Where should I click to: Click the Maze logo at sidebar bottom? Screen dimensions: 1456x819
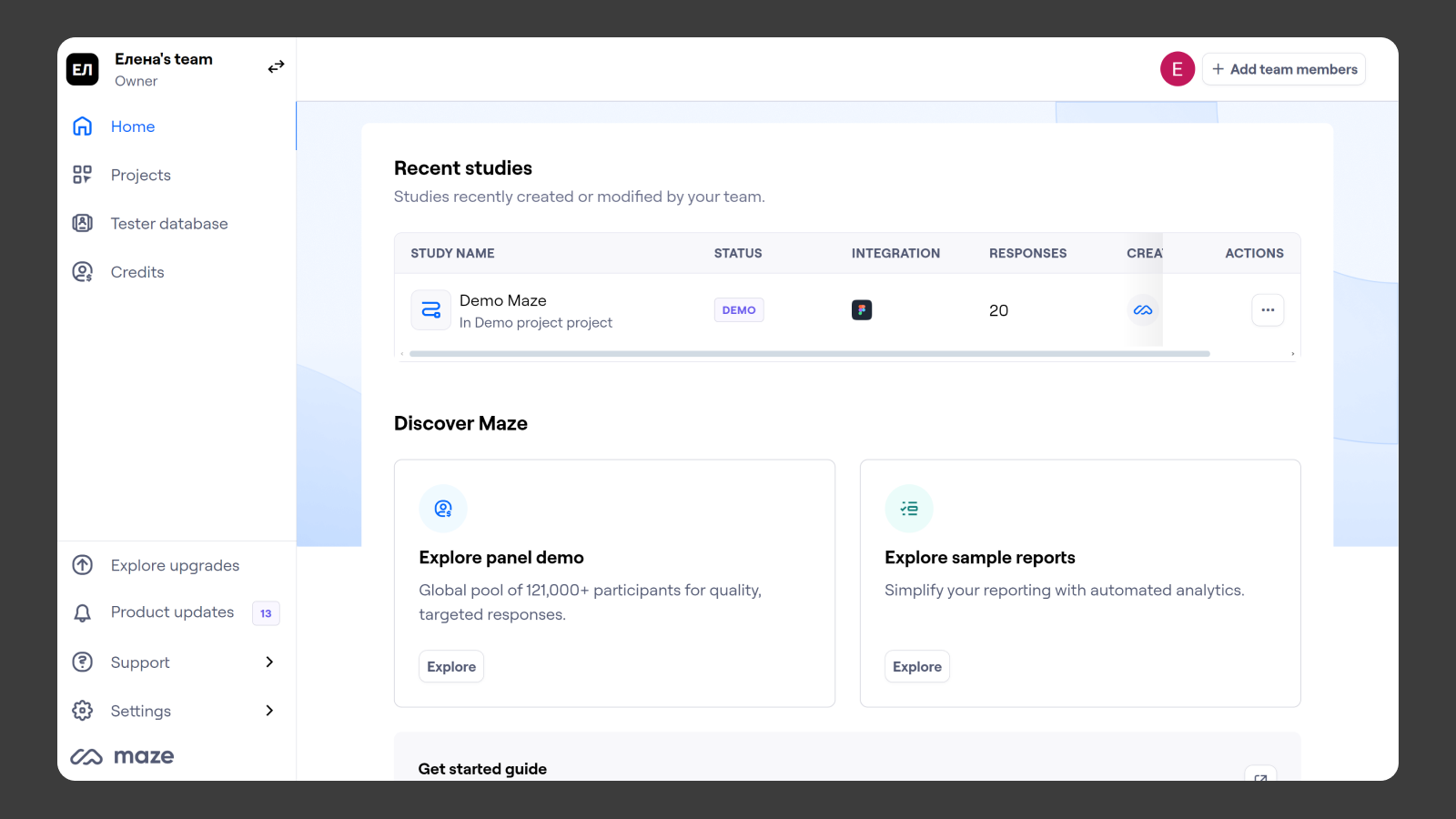click(121, 755)
